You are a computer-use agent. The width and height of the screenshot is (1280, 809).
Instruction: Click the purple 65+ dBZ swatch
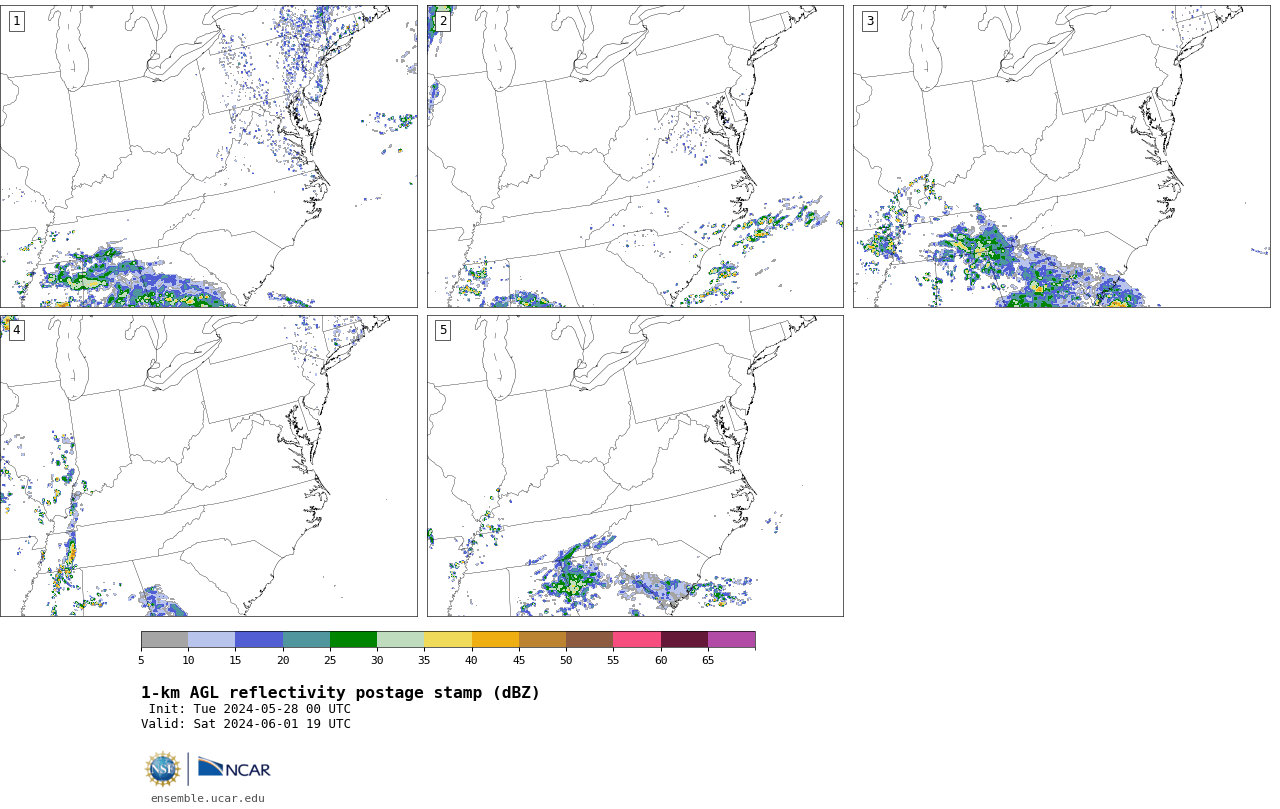click(732, 640)
